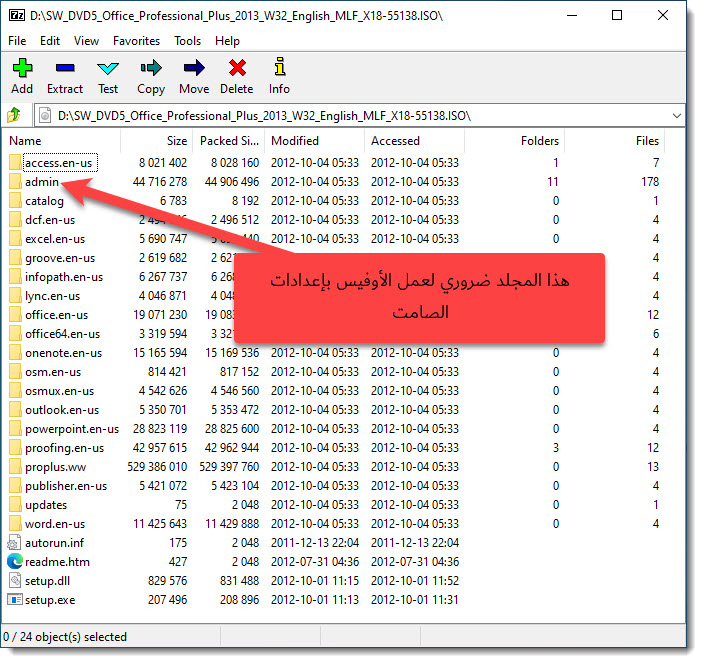Viewport: 702px width, 663px height.
Task: Click the red Delete button
Action: (x=237, y=76)
